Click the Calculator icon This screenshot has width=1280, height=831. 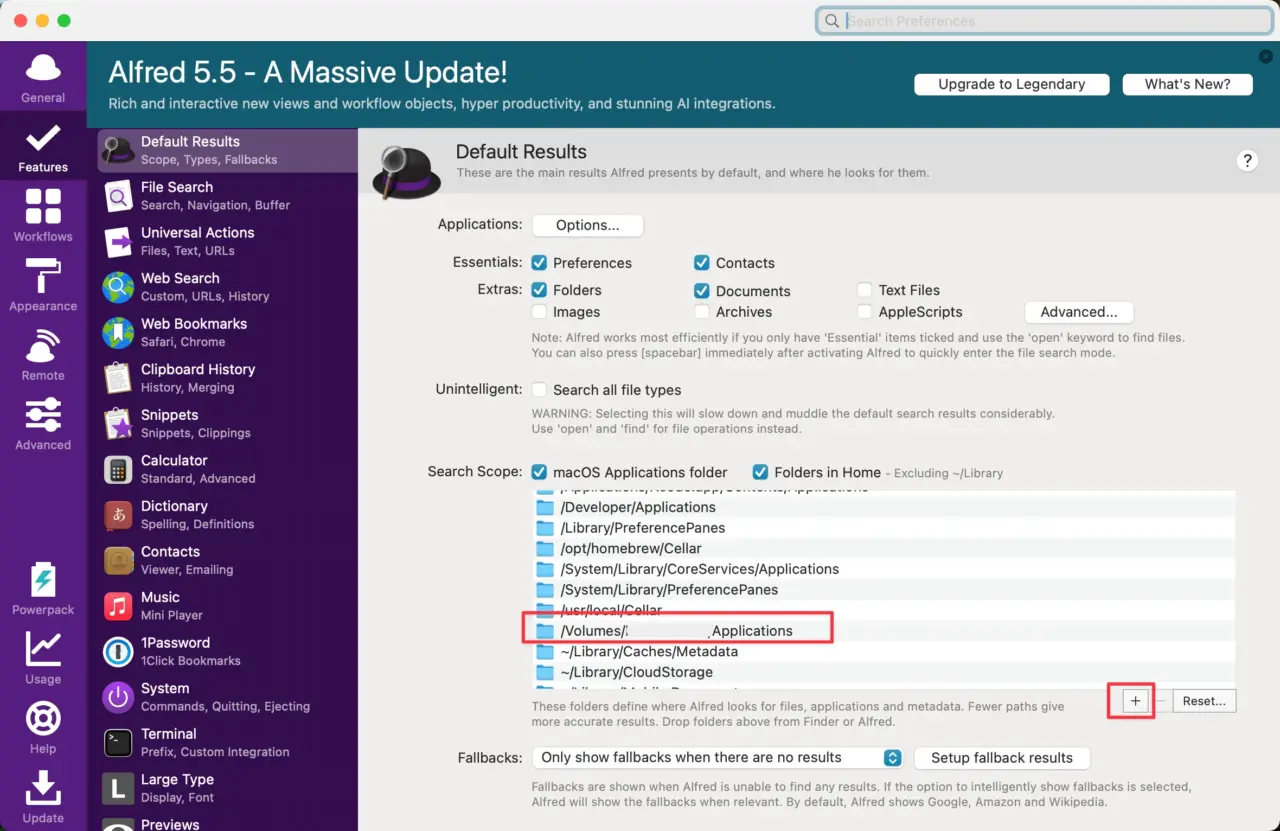click(118, 469)
